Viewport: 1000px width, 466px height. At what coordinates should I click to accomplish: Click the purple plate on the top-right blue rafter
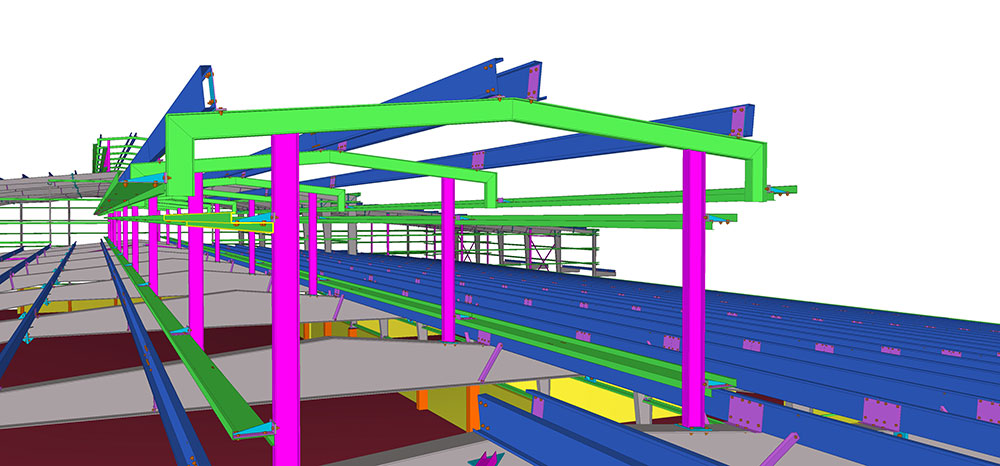tap(738, 121)
